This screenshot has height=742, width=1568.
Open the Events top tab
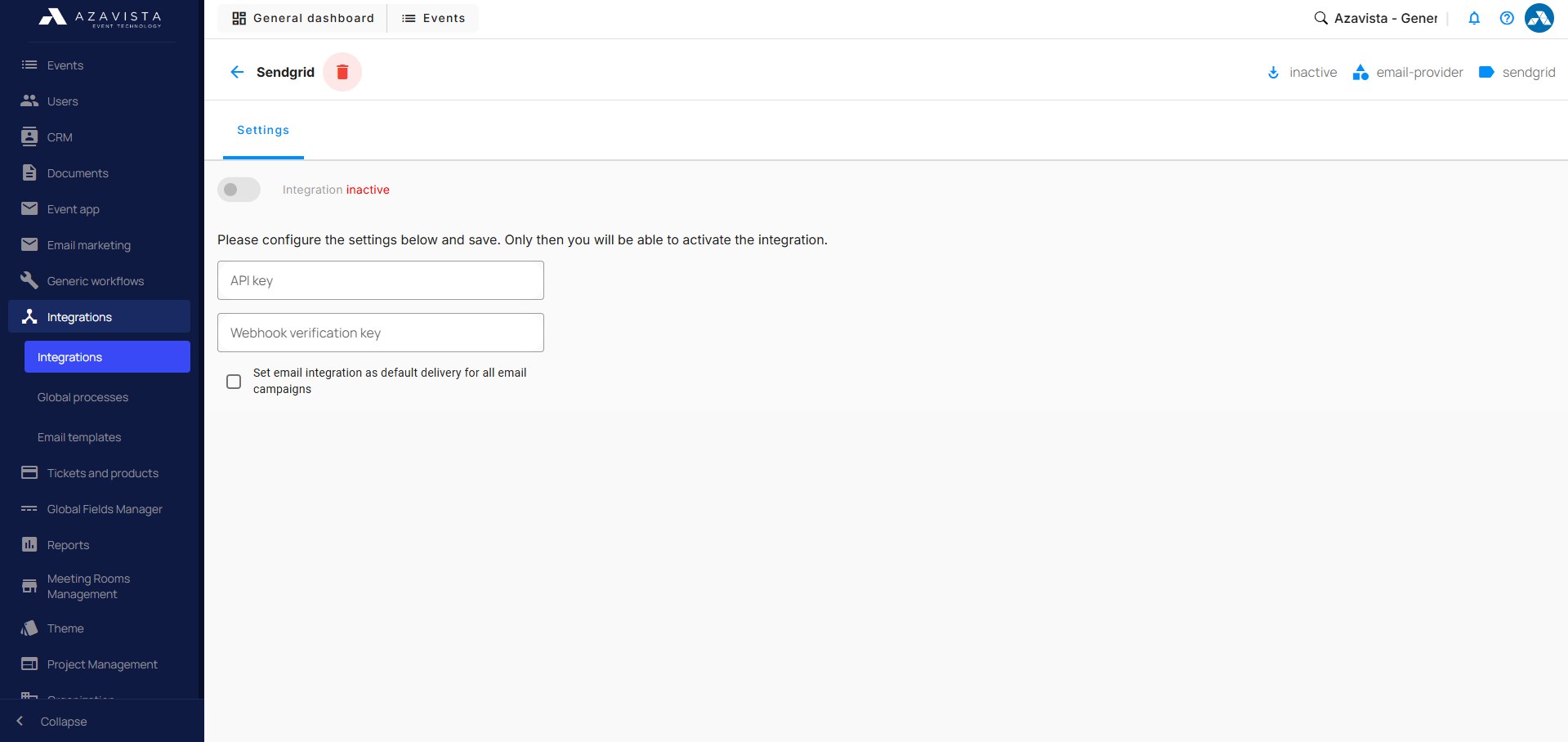(x=434, y=18)
